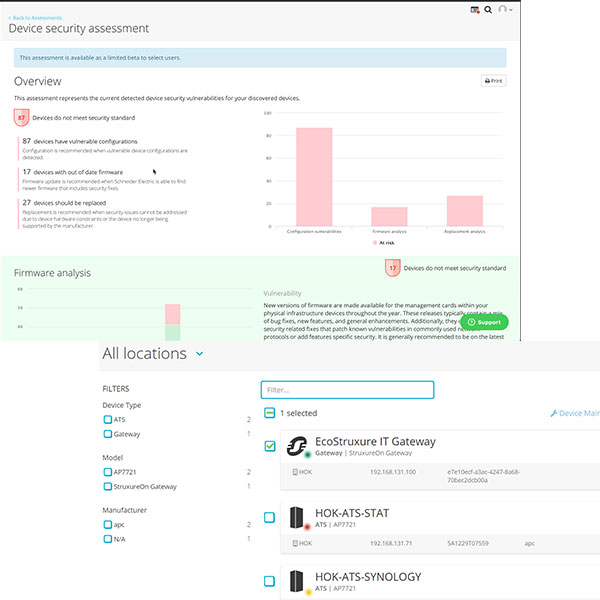Select the HOK-ATS-STAT checkbox
The image size is (600, 600).
pyautogui.click(x=269, y=517)
